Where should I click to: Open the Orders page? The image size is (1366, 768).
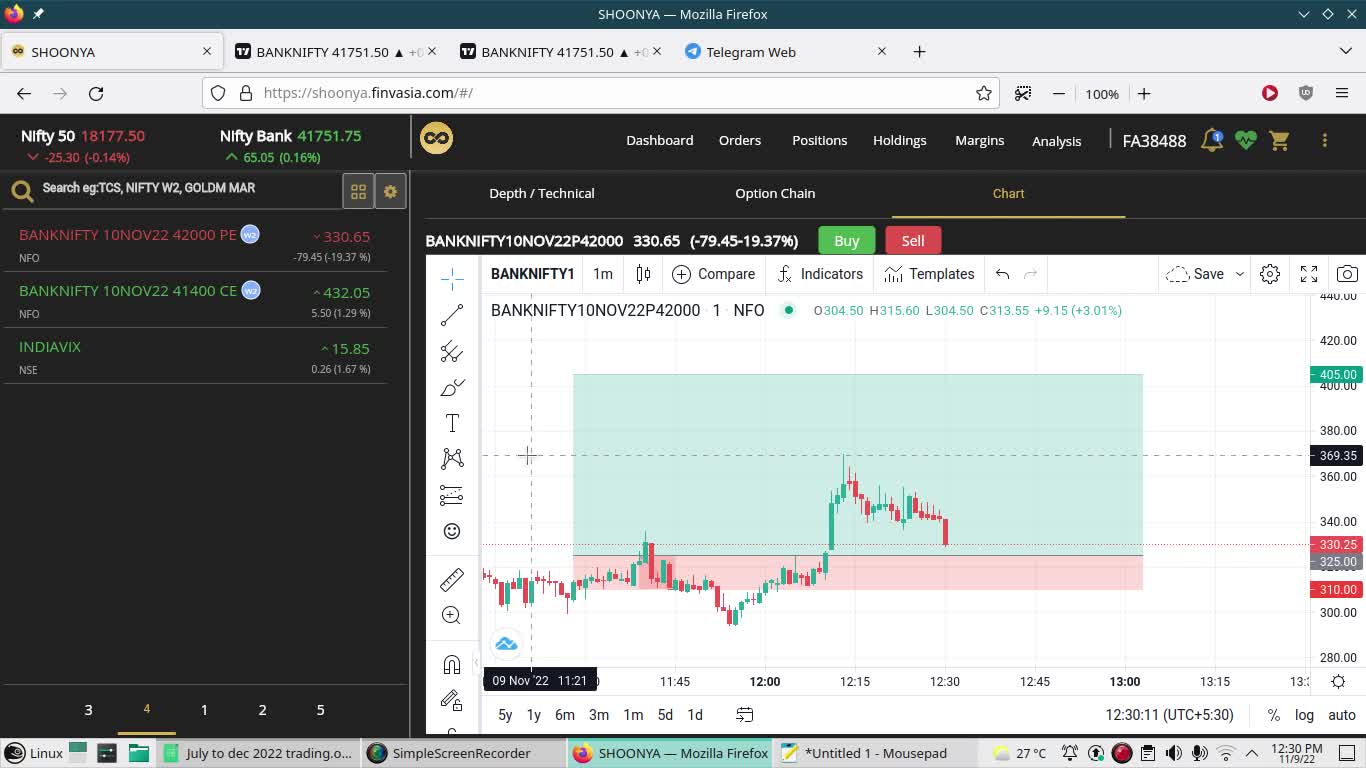pos(740,140)
